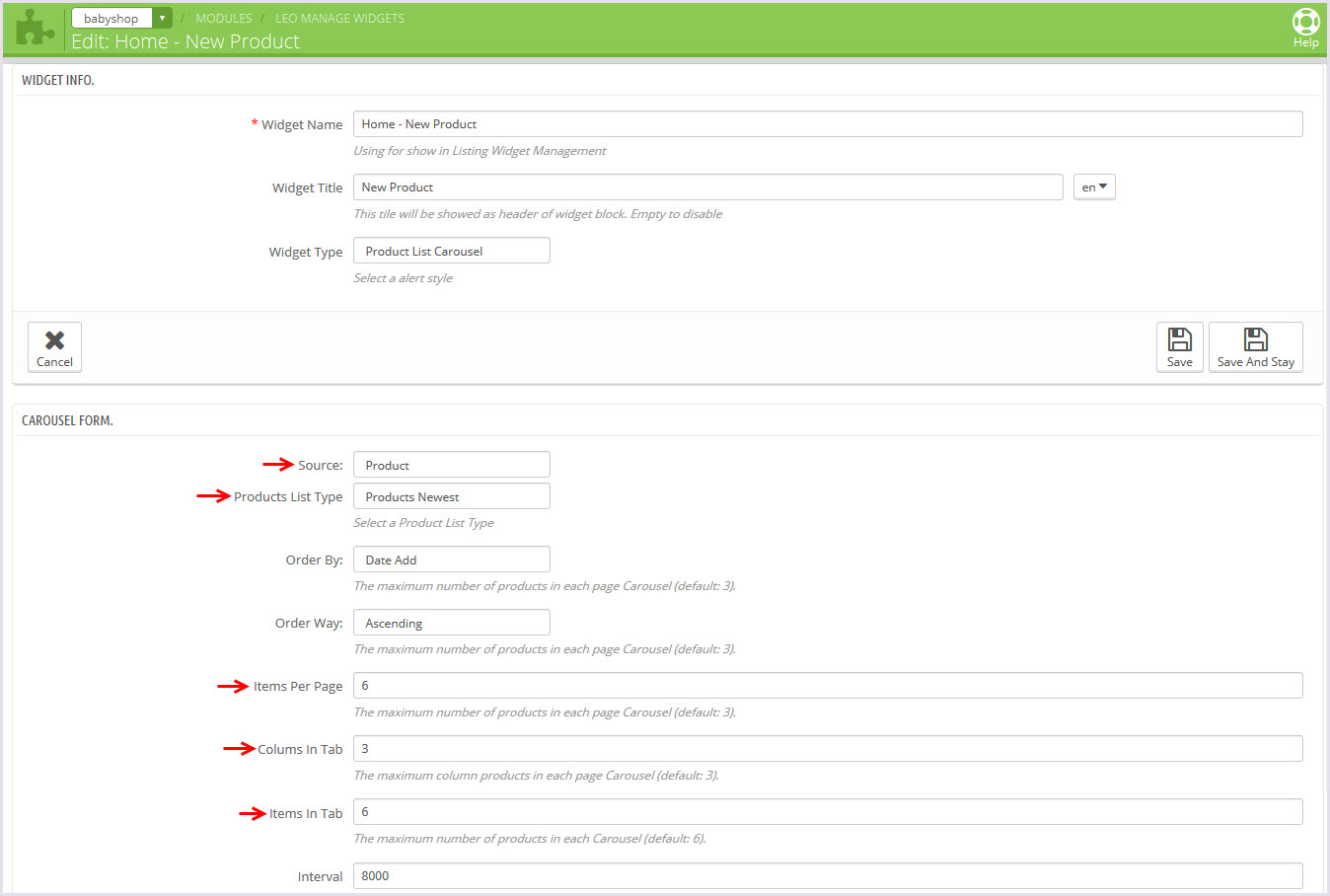
Task: Focus the Widget Name input field
Action: [x=828, y=123]
